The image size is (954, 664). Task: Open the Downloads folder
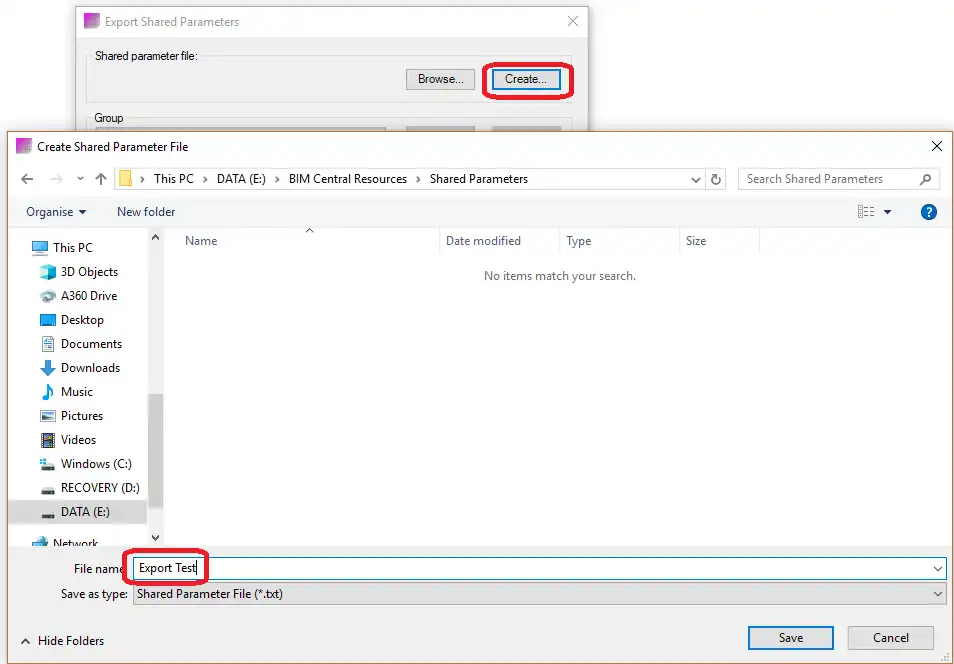pos(91,367)
